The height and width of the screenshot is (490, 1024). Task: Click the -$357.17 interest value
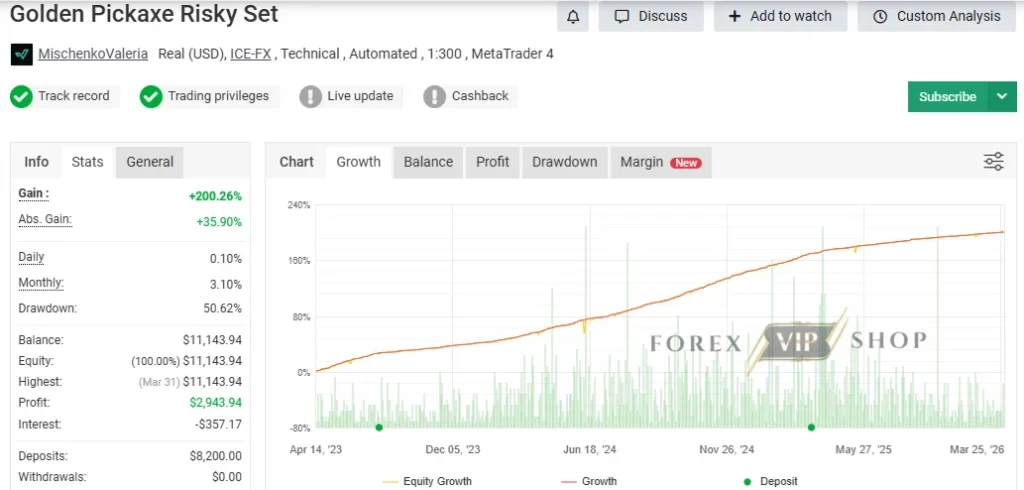tap(218, 424)
